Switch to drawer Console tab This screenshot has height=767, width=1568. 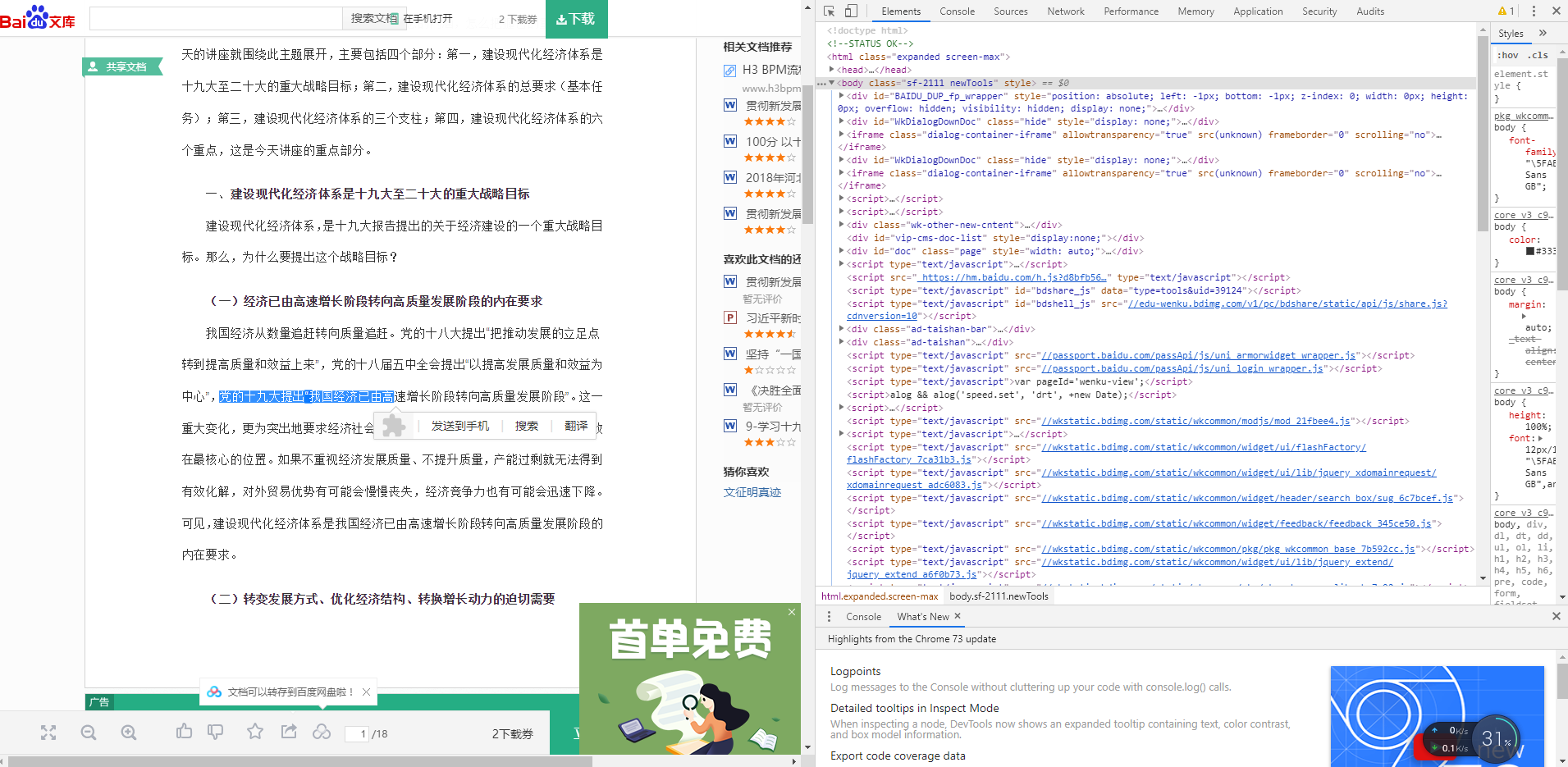tap(863, 617)
